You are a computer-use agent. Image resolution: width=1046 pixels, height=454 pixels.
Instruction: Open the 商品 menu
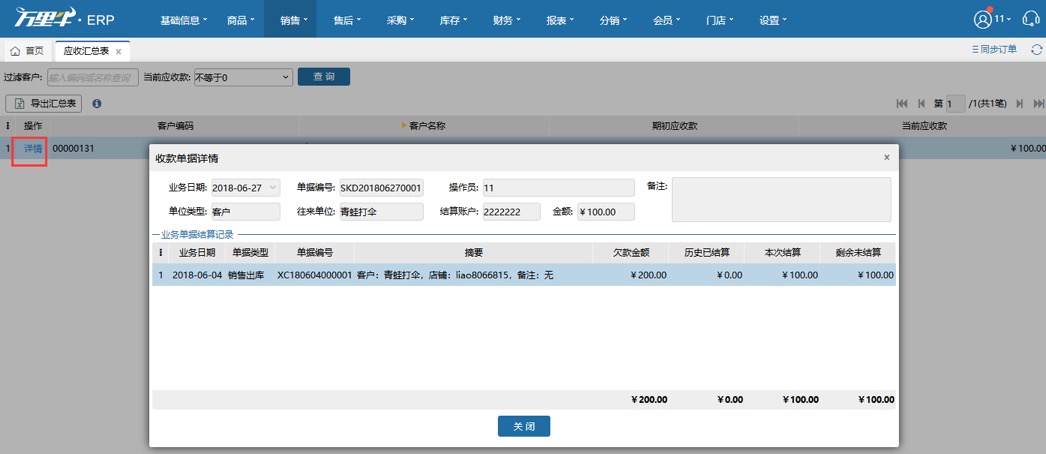[x=240, y=20]
